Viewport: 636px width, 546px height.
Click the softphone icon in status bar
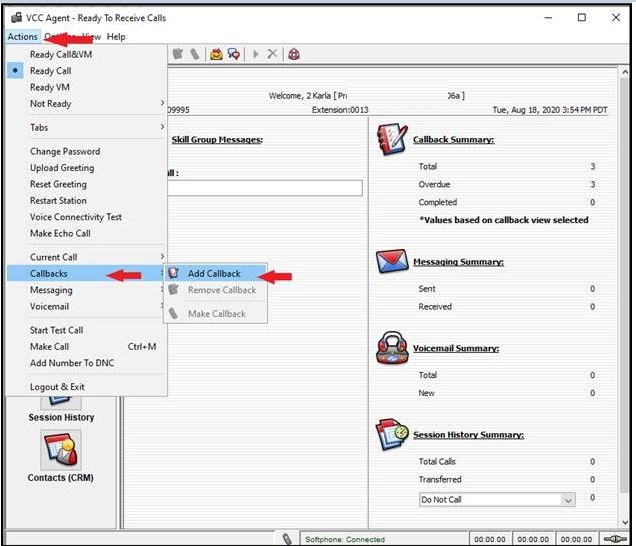pyautogui.click(x=287, y=538)
